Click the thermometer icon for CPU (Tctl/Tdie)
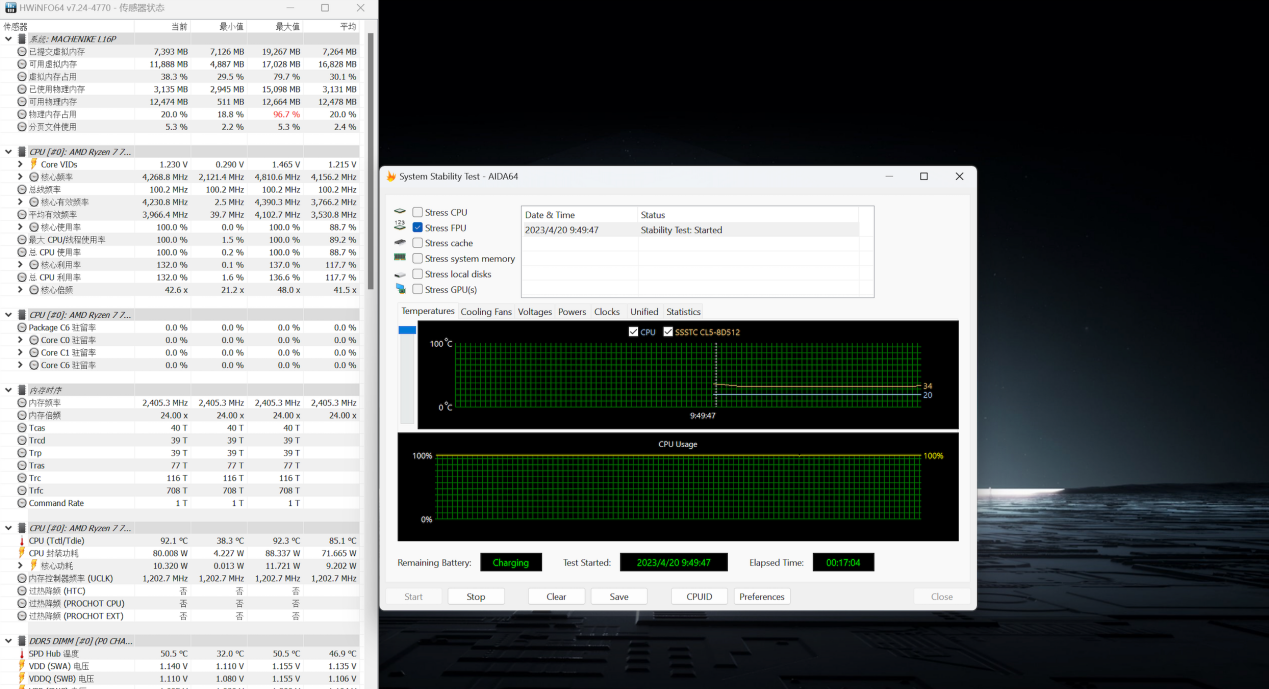The image size is (1269, 689). click(x=22, y=541)
